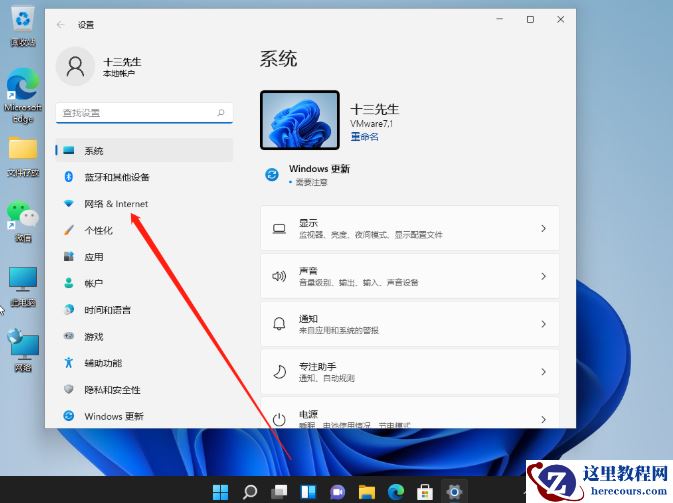Focus the 查找设置 search field
This screenshot has height=503, width=673.
pyautogui.click(x=144, y=113)
